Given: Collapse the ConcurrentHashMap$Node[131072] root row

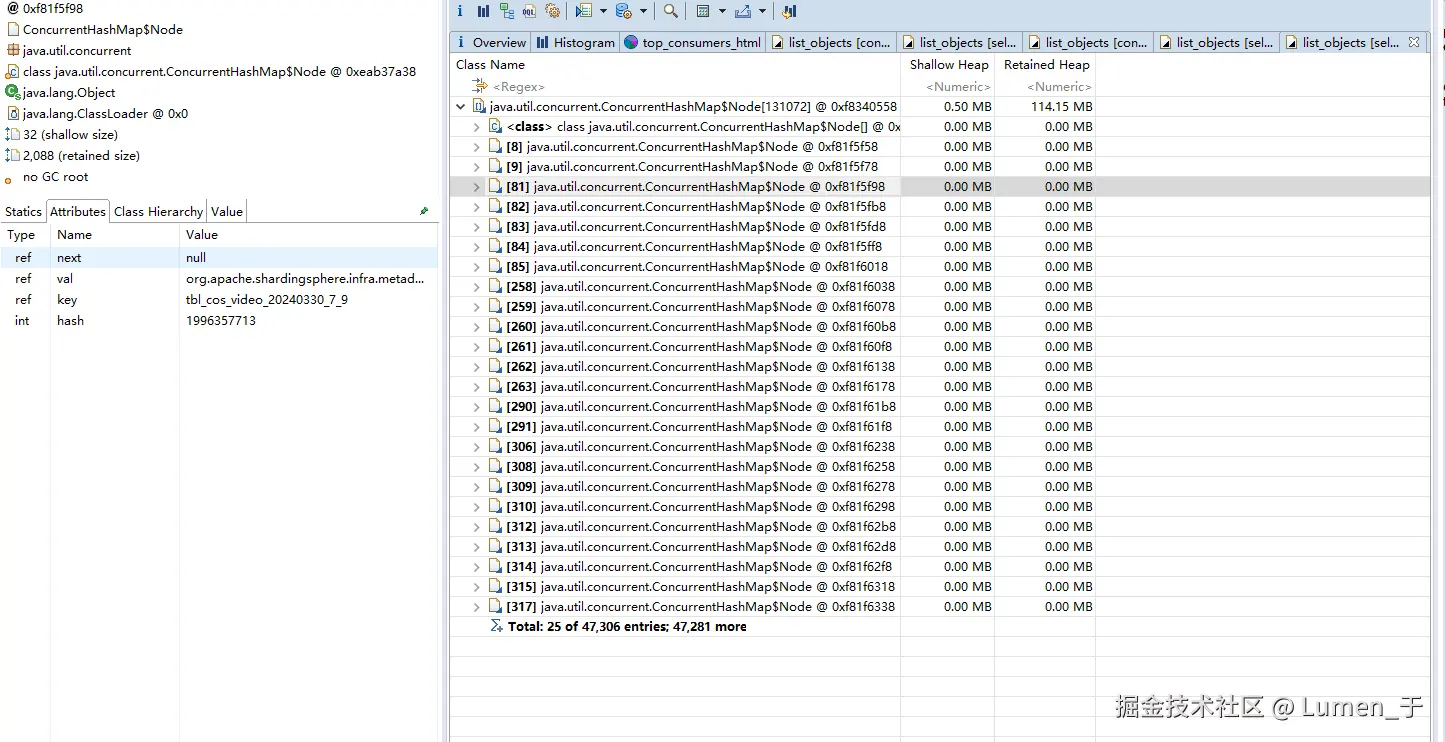Looking at the screenshot, I should [x=460, y=106].
